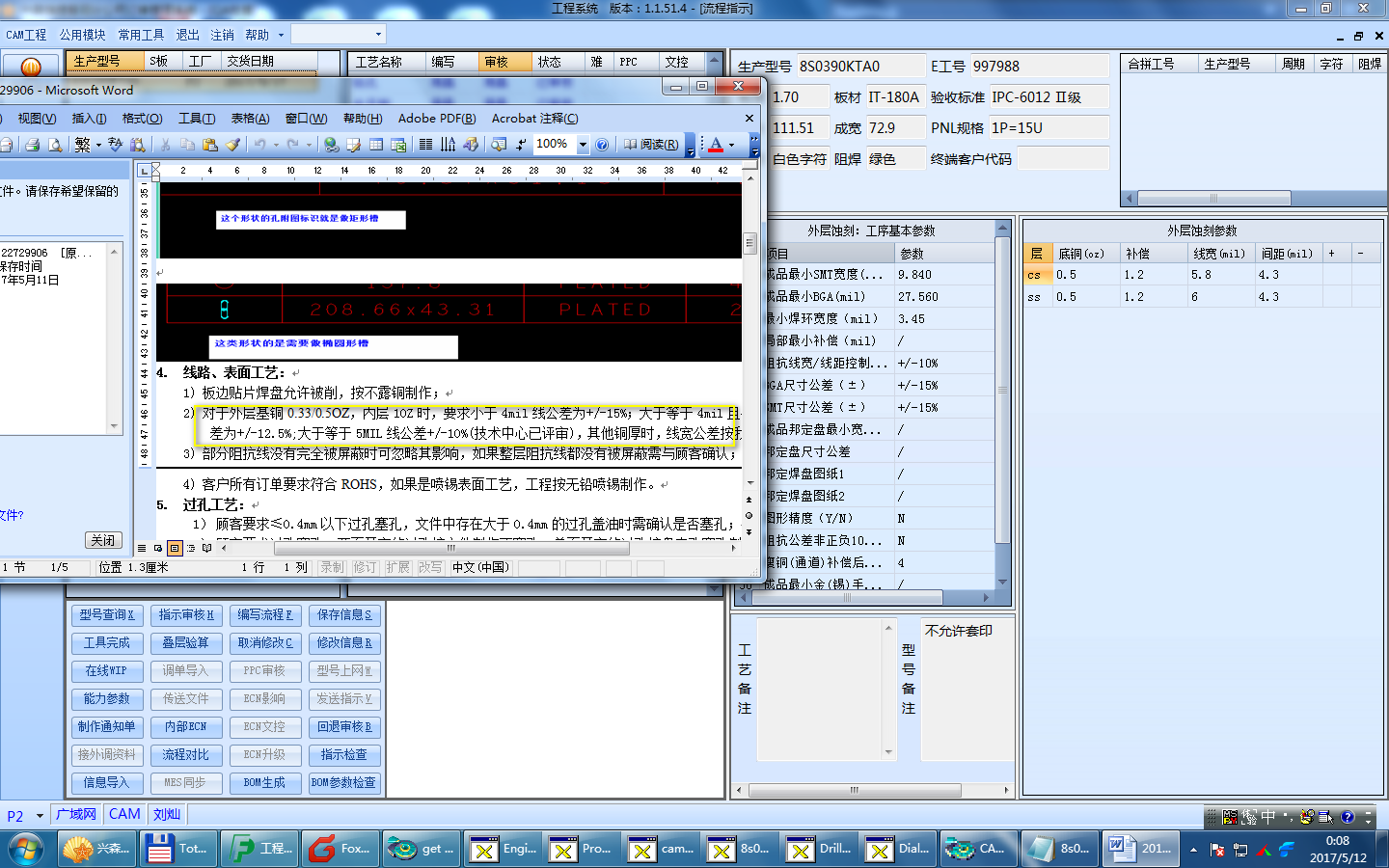The image size is (1389, 868).
Task: Click the Word print icon
Action: point(32,145)
